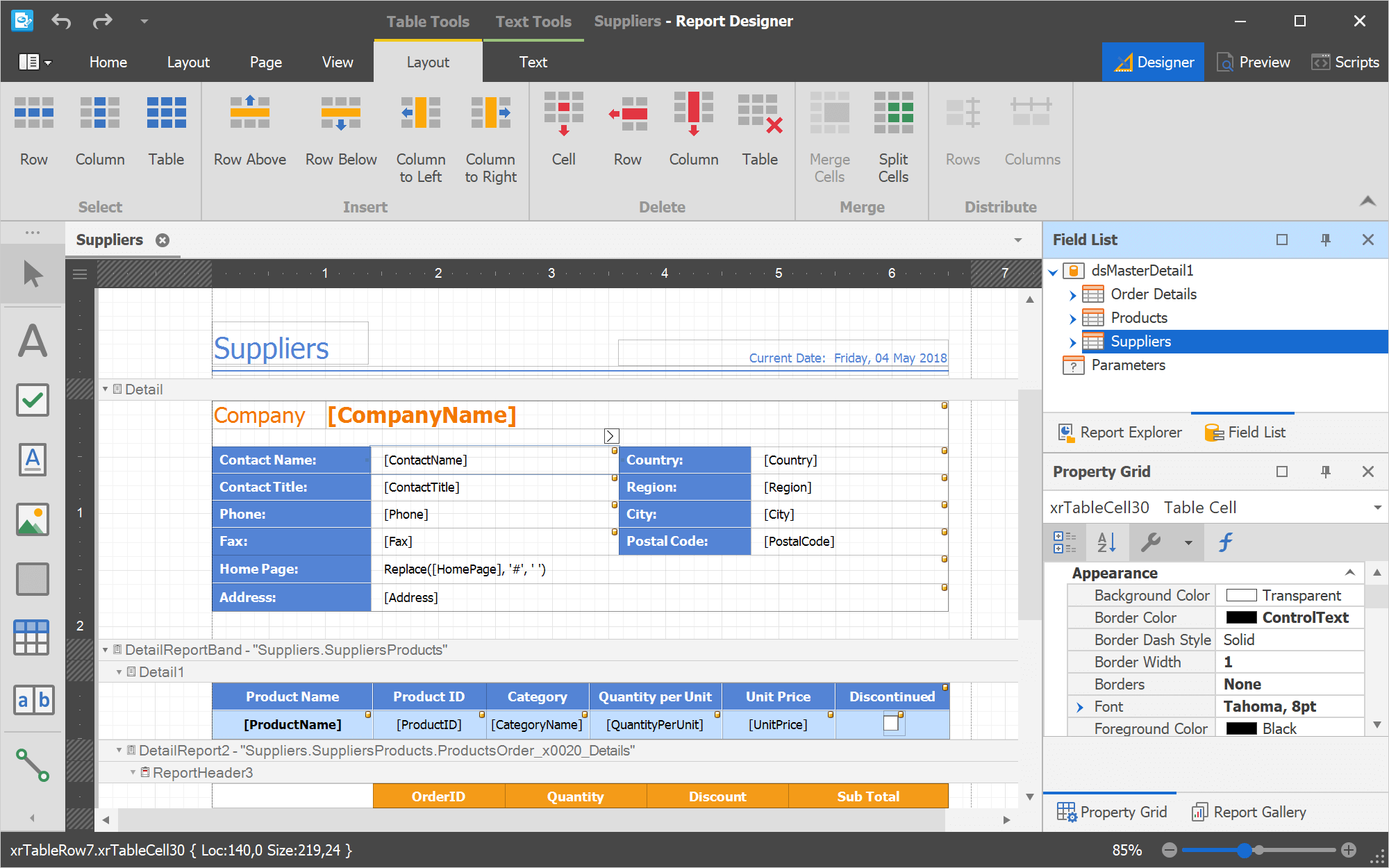Select the Picture Box toolbox control
The image size is (1389, 868).
[x=33, y=519]
